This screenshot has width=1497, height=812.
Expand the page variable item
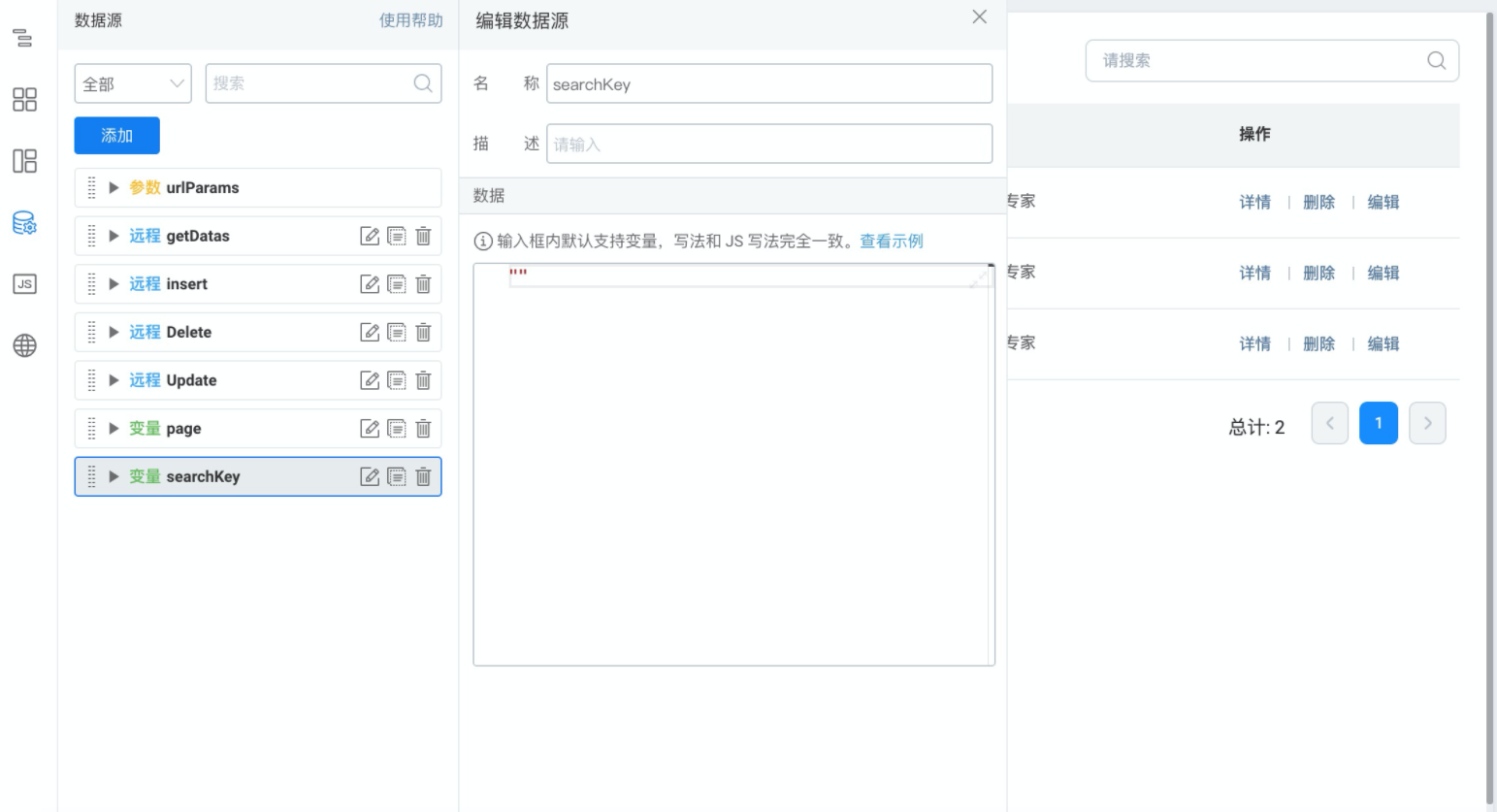pyautogui.click(x=114, y=428)
